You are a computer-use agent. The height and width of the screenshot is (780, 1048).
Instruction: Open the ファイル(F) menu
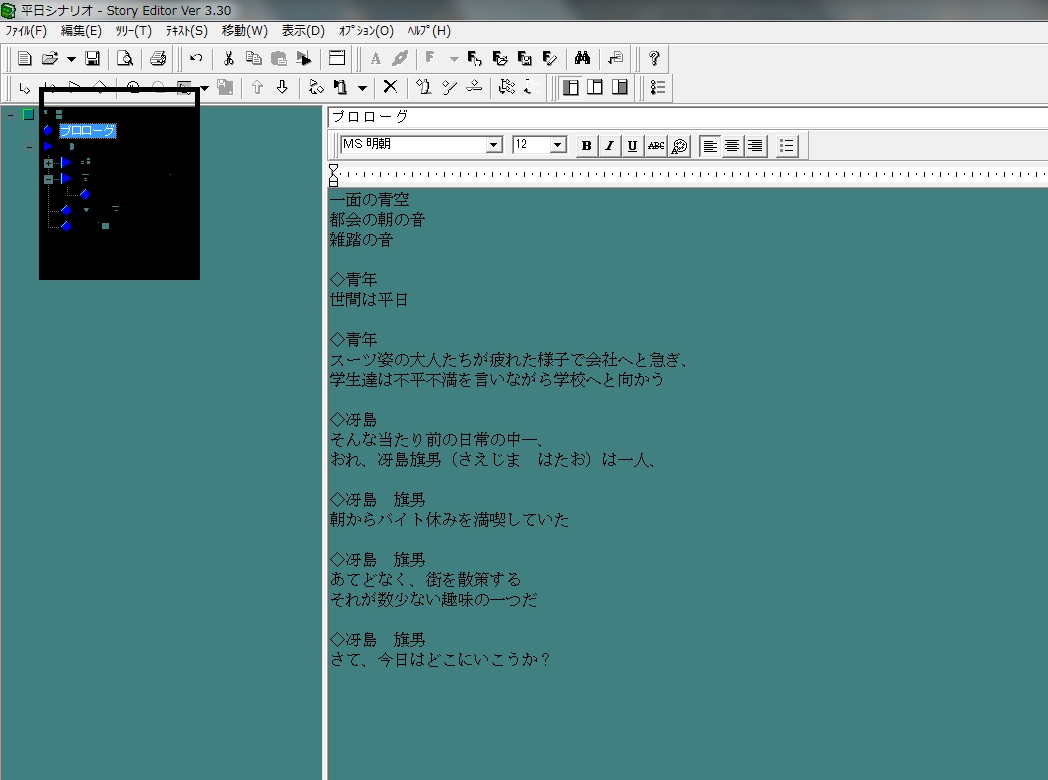tap(26, 31)
